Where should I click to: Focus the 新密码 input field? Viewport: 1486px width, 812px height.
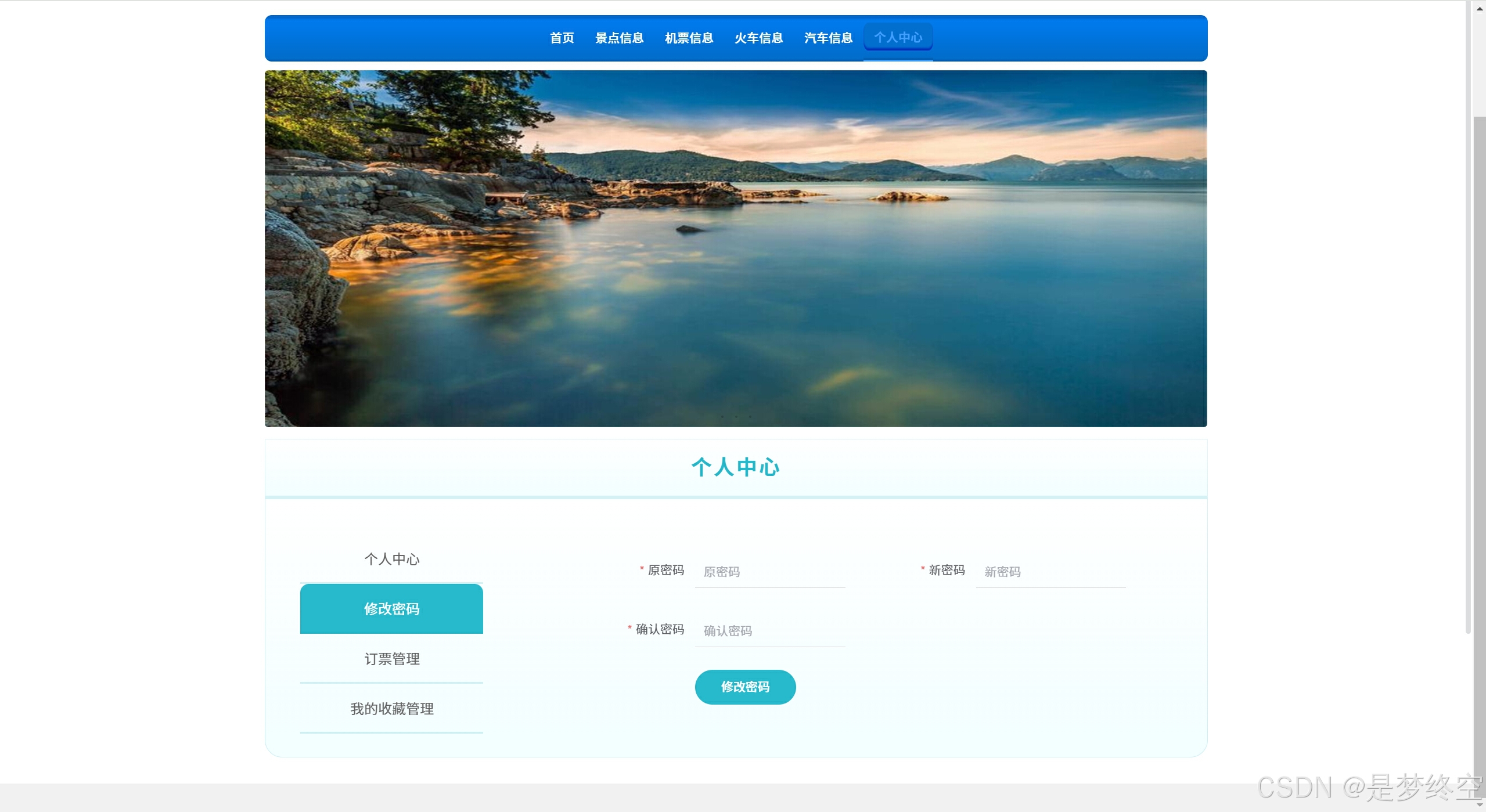click(x=1050, y=572)
